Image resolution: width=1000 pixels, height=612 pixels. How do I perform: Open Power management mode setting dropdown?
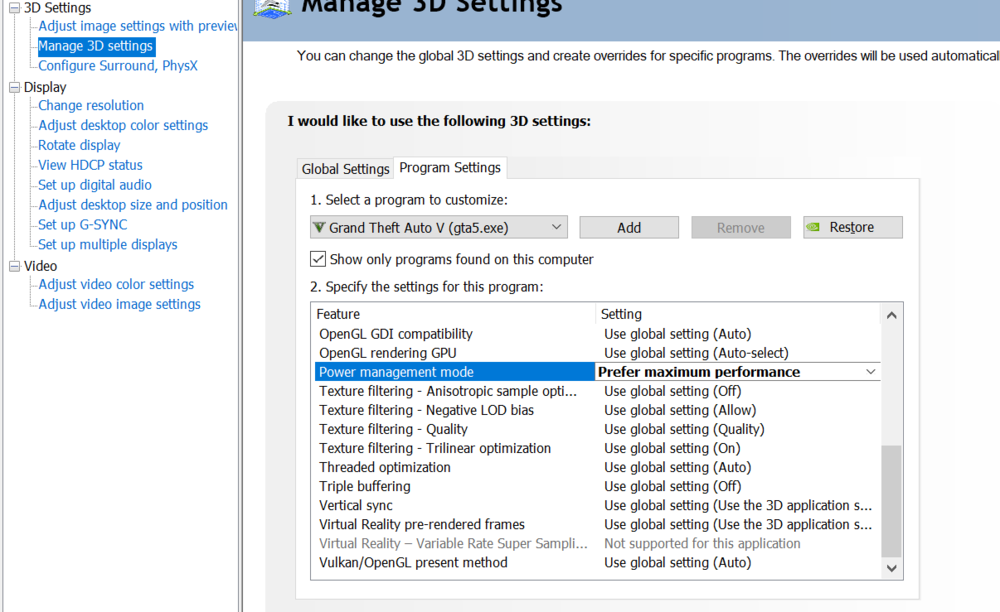click(x=870, y=372)
